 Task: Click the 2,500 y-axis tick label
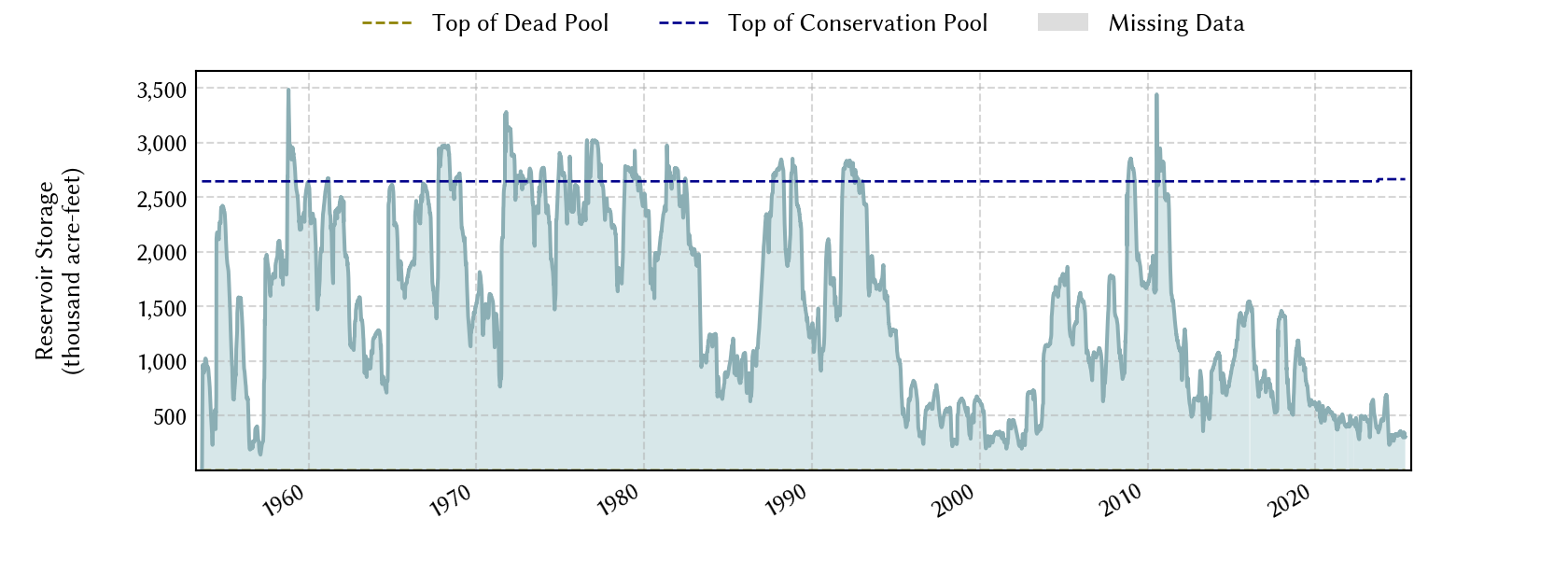click(162, 199)
